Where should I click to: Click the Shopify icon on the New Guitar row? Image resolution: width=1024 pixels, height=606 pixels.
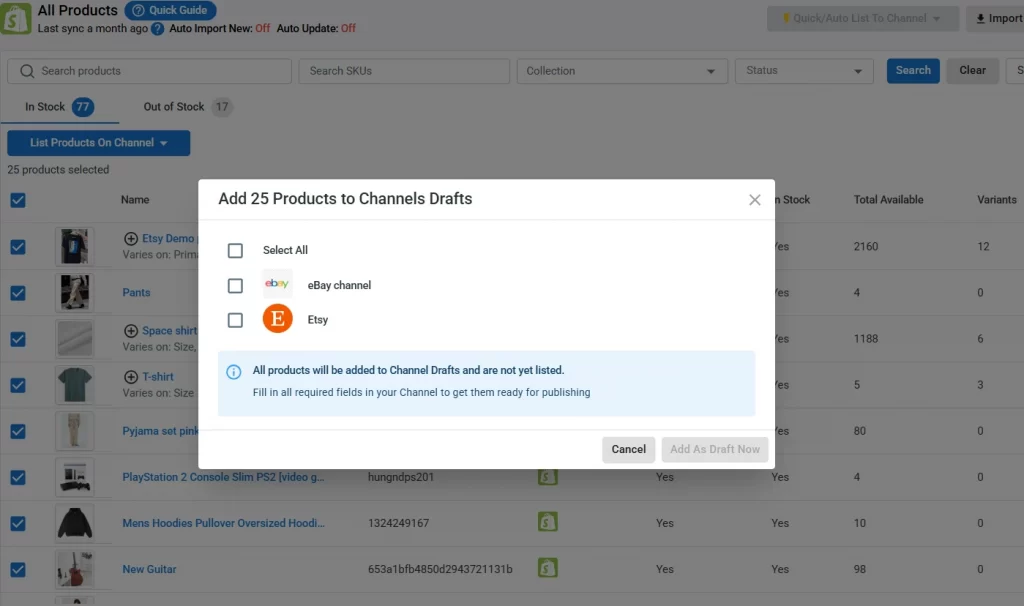(x=548, y=568)
